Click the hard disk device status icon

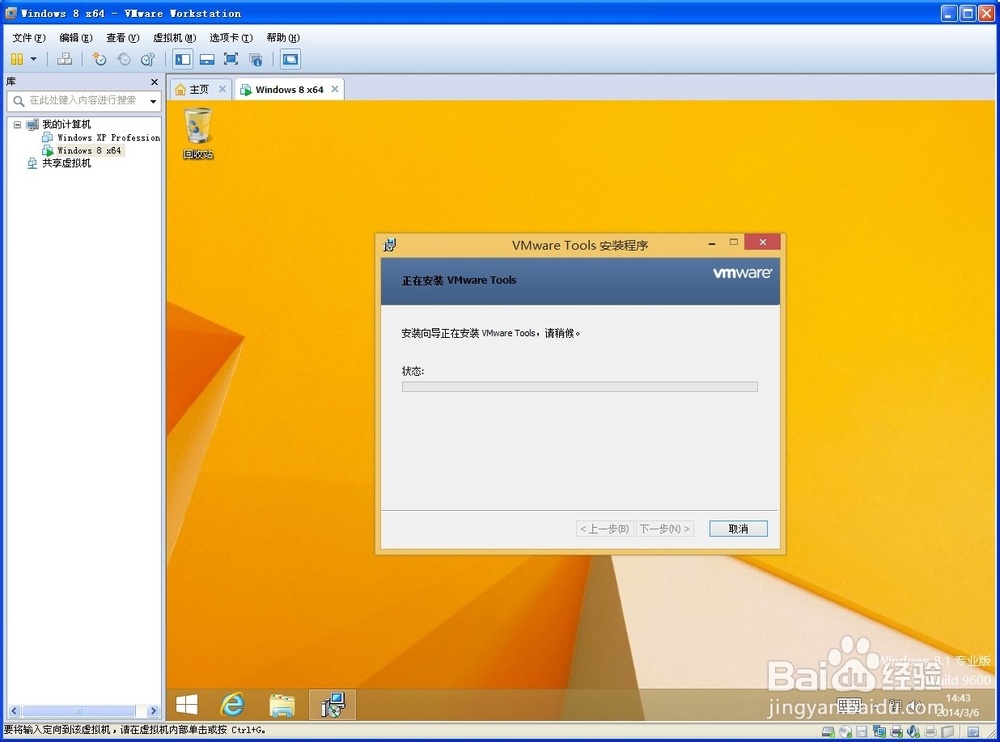[x=828, y=731]
